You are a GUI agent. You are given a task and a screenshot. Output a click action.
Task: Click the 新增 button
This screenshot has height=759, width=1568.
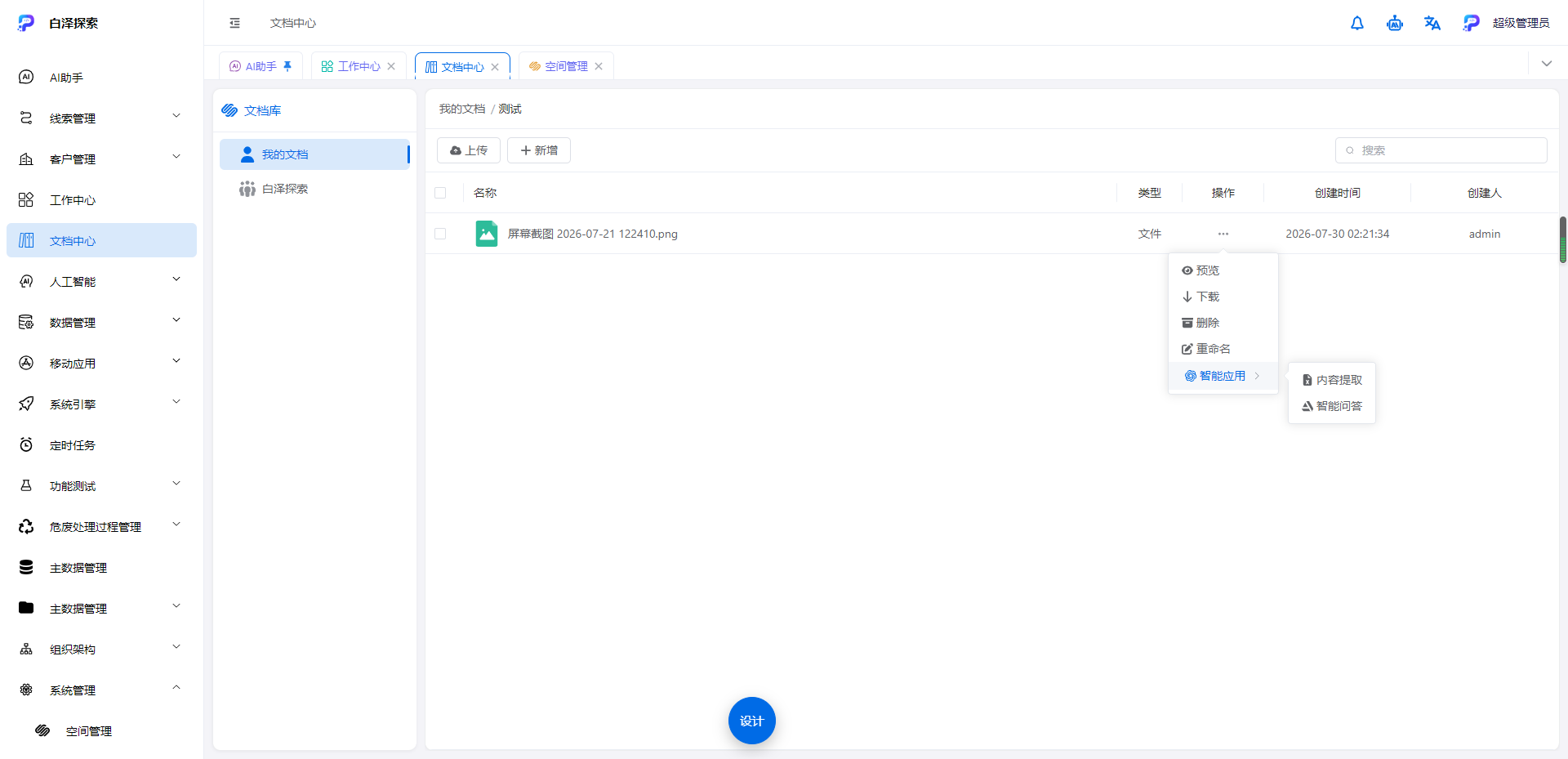click(539, 150)
